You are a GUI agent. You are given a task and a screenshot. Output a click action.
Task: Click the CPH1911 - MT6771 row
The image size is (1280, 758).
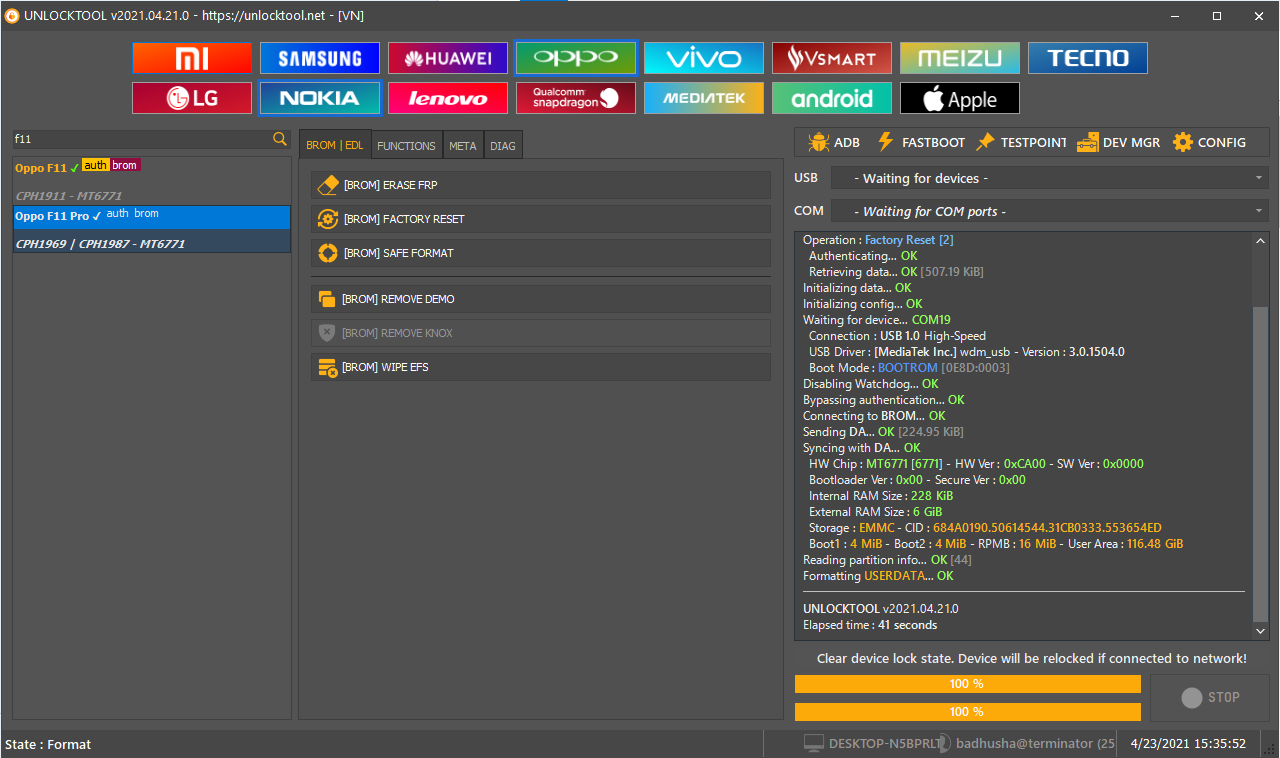(x=152, y=195)
